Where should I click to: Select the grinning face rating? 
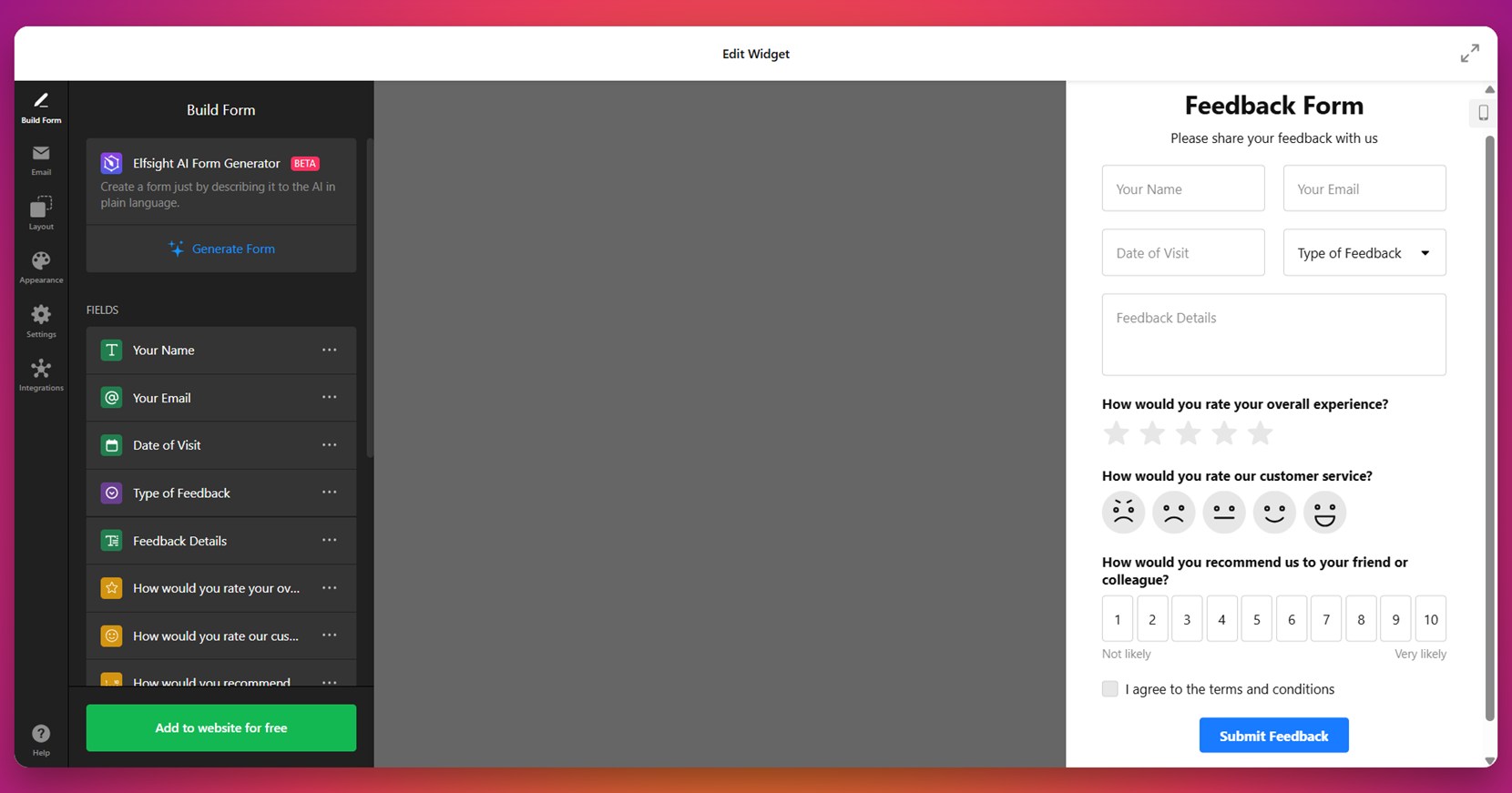click(1324, 512)
